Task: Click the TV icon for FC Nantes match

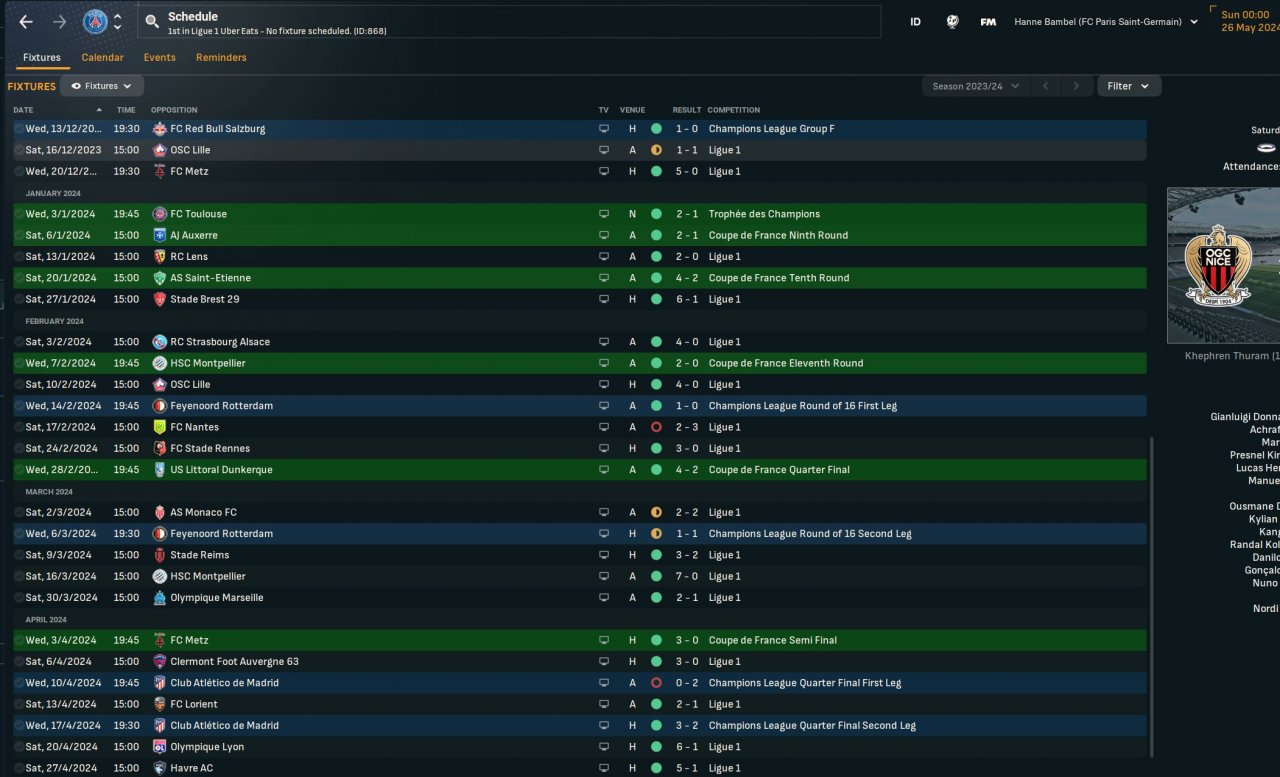Action: tap(604, 427)
